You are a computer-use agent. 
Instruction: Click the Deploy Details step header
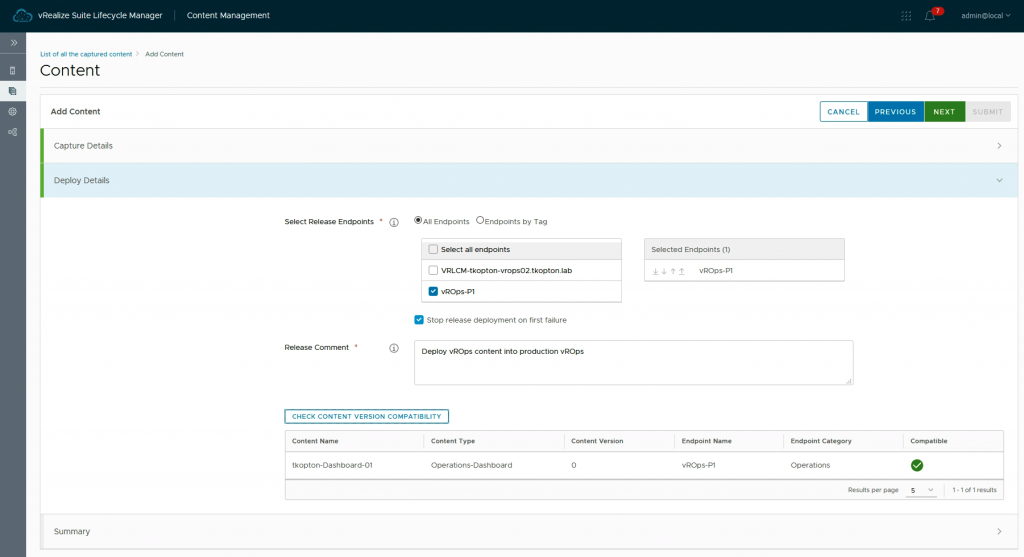coord(529,180)
